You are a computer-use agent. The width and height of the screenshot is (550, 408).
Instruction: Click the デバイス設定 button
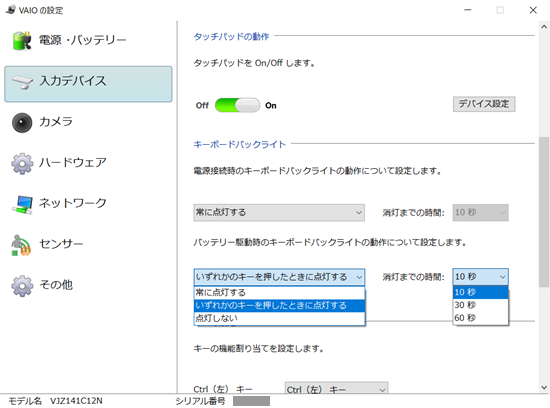pos(484,104)
